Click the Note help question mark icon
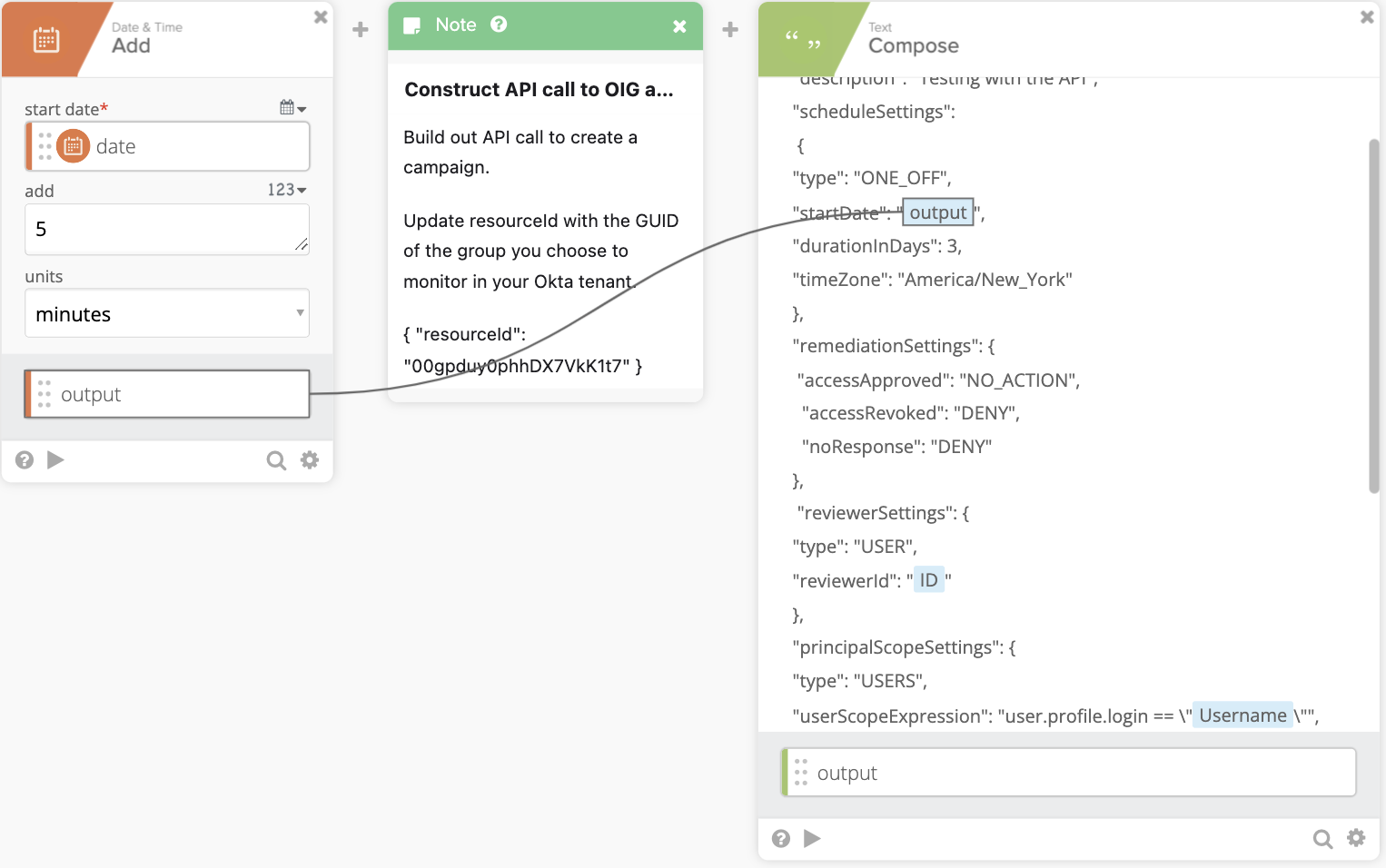1386x868 pixels. coord(499,25)
